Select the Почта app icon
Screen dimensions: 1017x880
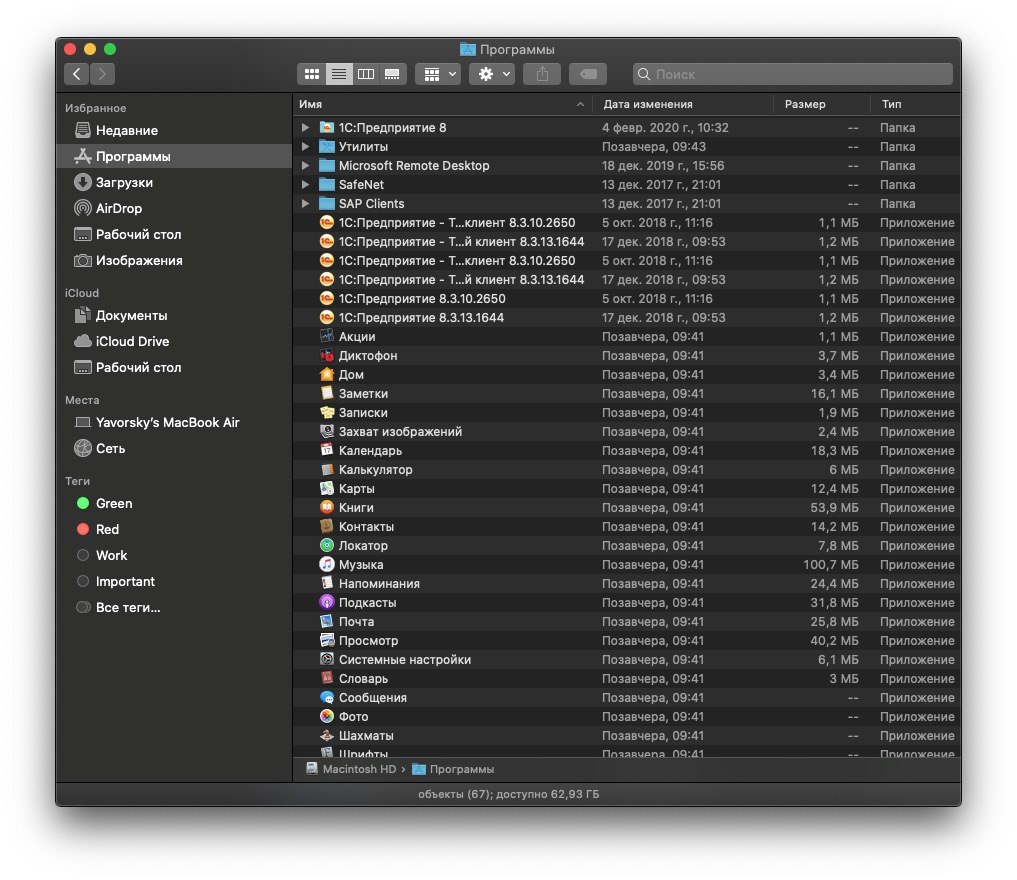327,621
